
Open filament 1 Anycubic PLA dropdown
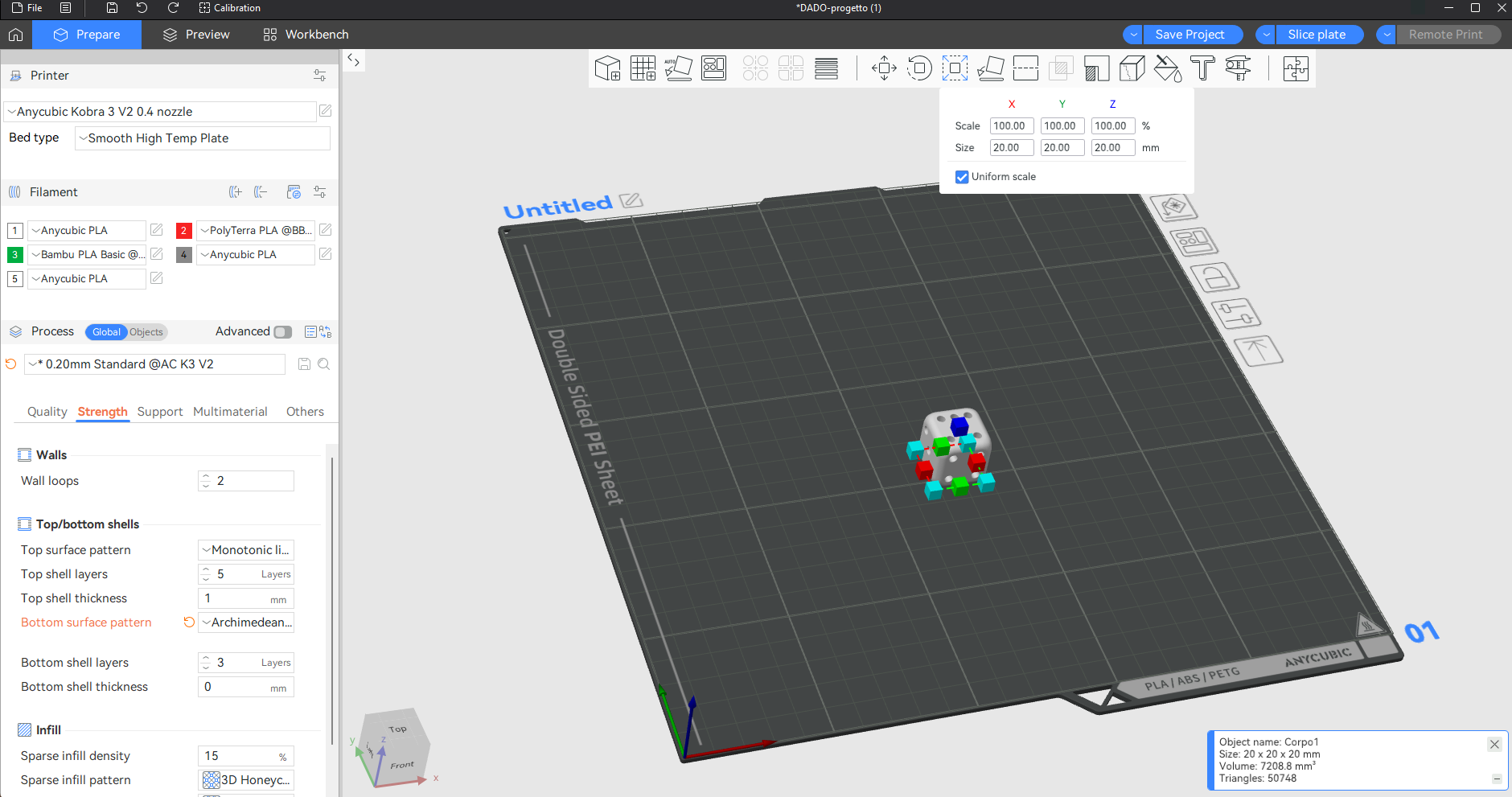tap(87, 231)
